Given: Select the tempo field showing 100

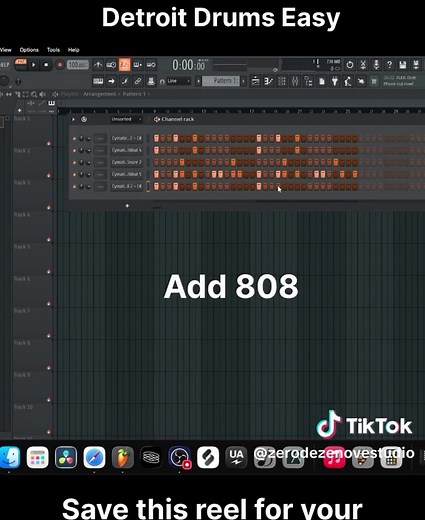Looking at the screenshot, I should coord(78,65).
